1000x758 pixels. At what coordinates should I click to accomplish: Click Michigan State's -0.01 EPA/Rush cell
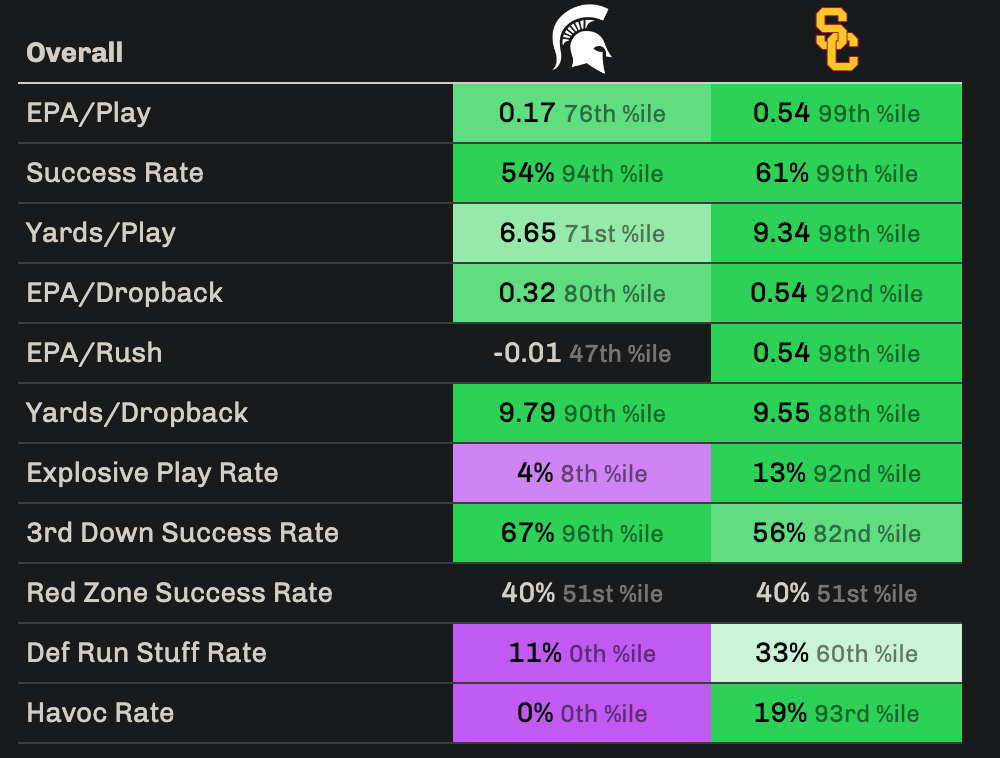point(582,353)
